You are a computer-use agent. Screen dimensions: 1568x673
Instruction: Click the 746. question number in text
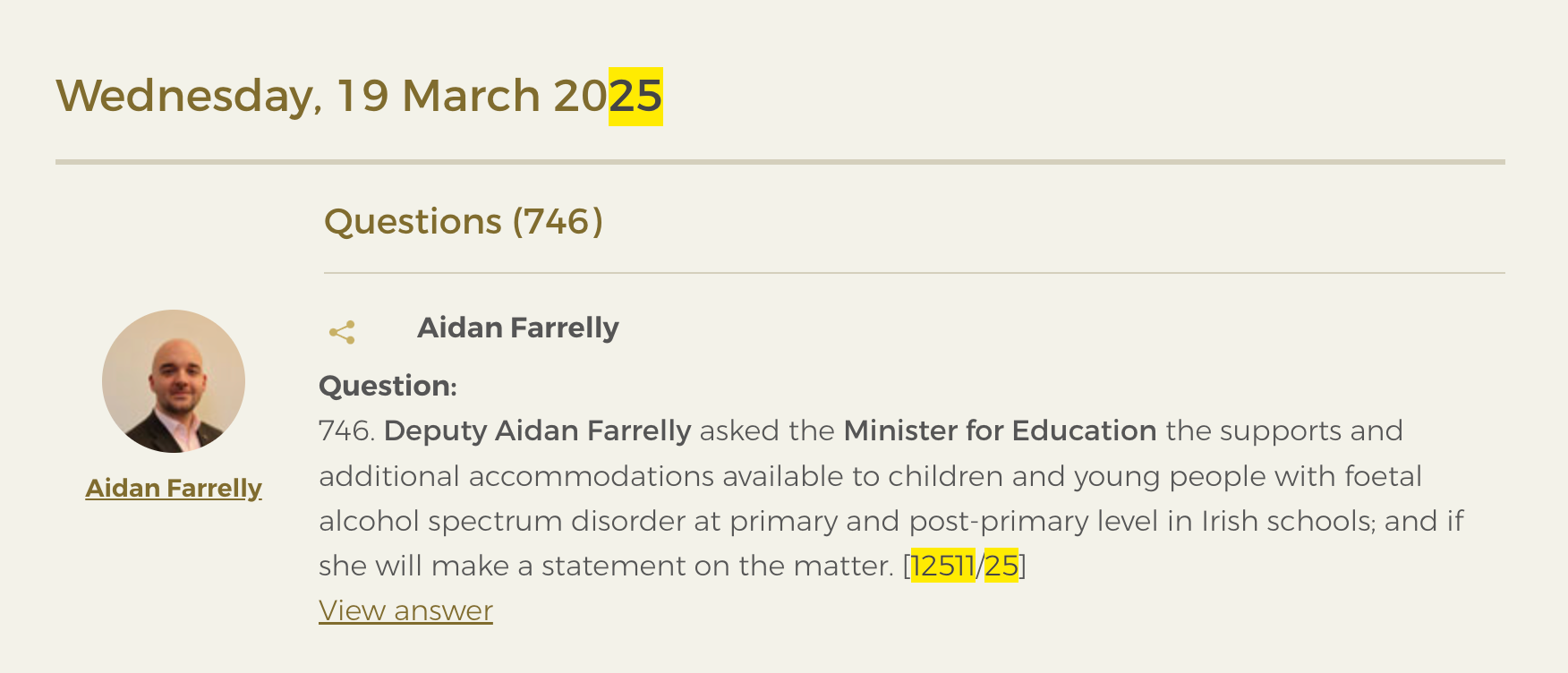[346, 430]
